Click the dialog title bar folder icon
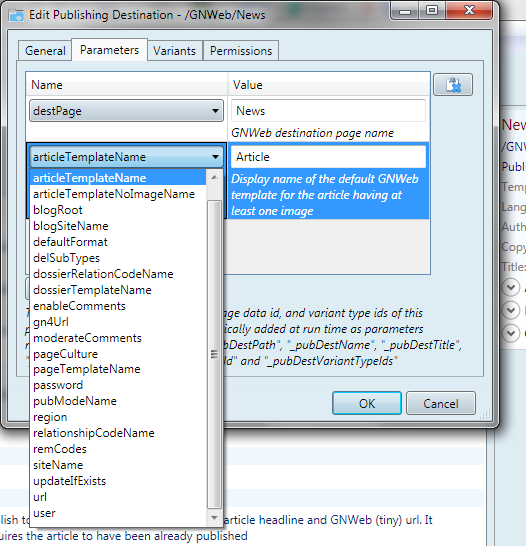The image size is (526, 546). click(16, 16)
